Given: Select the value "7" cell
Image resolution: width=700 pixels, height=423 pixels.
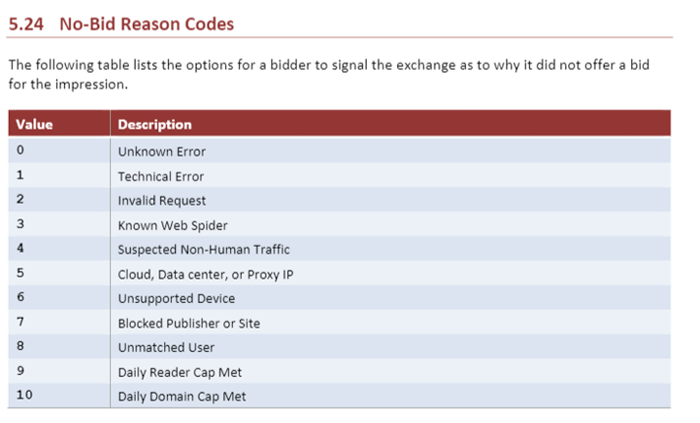Looking at the screenshot, I should [21, 323].
